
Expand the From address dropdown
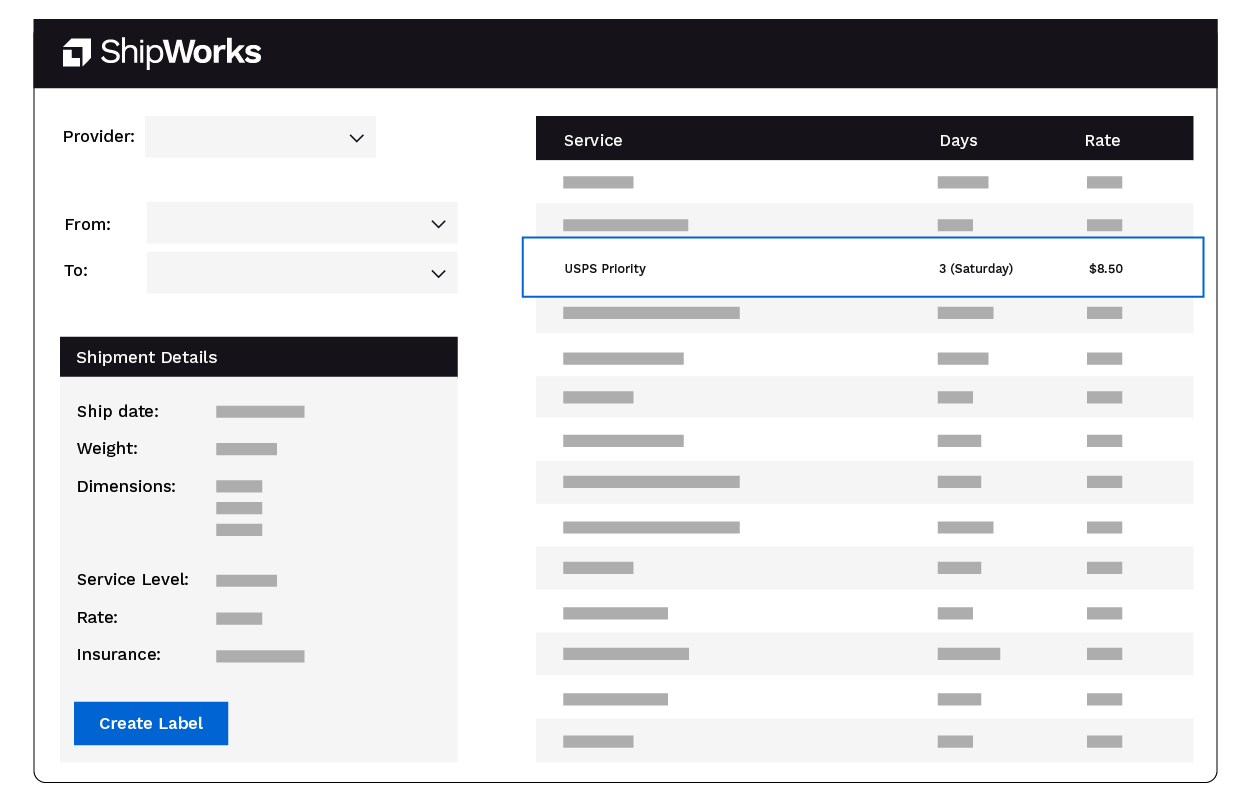pos(302,223)
